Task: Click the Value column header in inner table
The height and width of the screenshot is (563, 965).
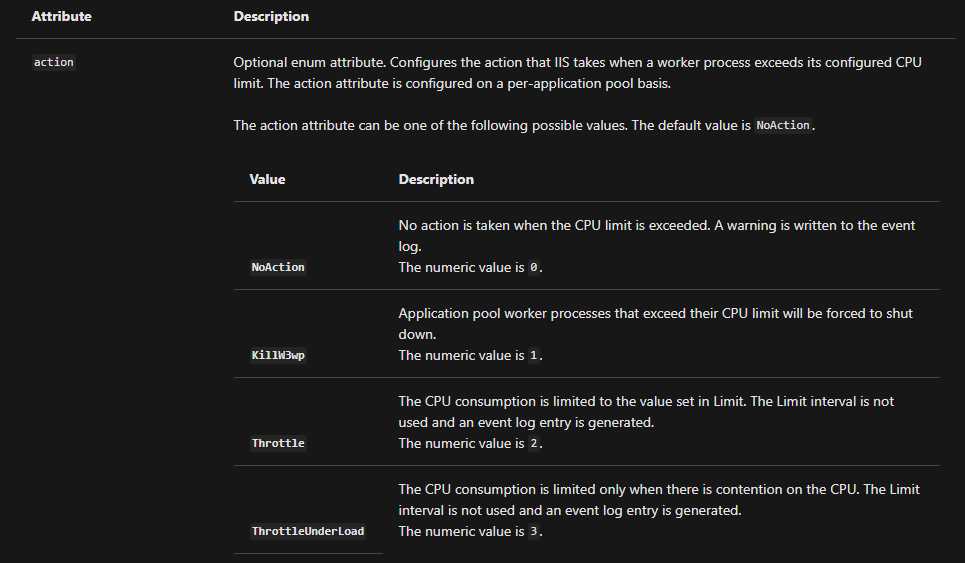Action: (267, 179)
